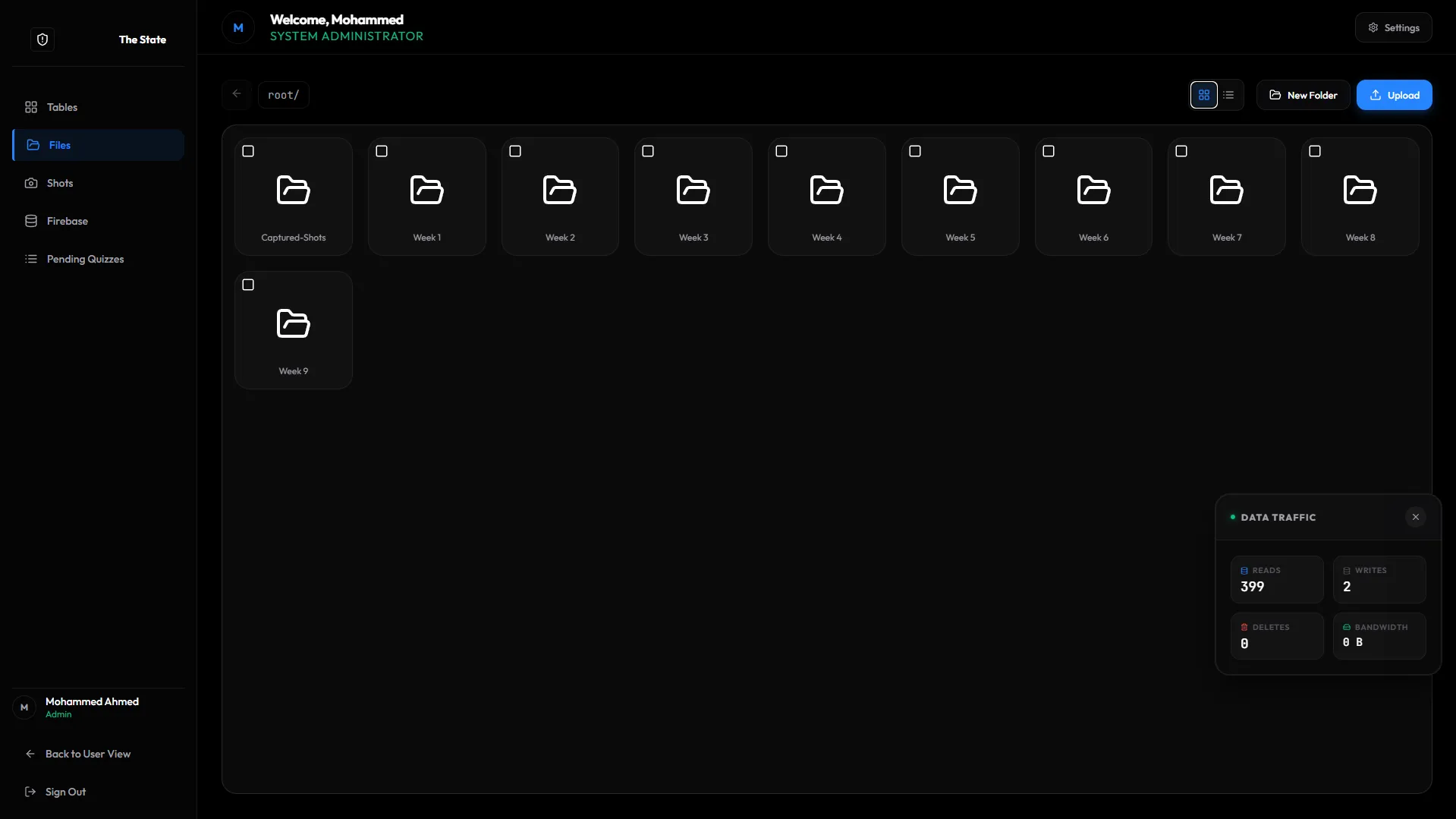This screenshot has width=1456, height=819.
Task: Switch to list view layout
Action: coord(1229,95)
